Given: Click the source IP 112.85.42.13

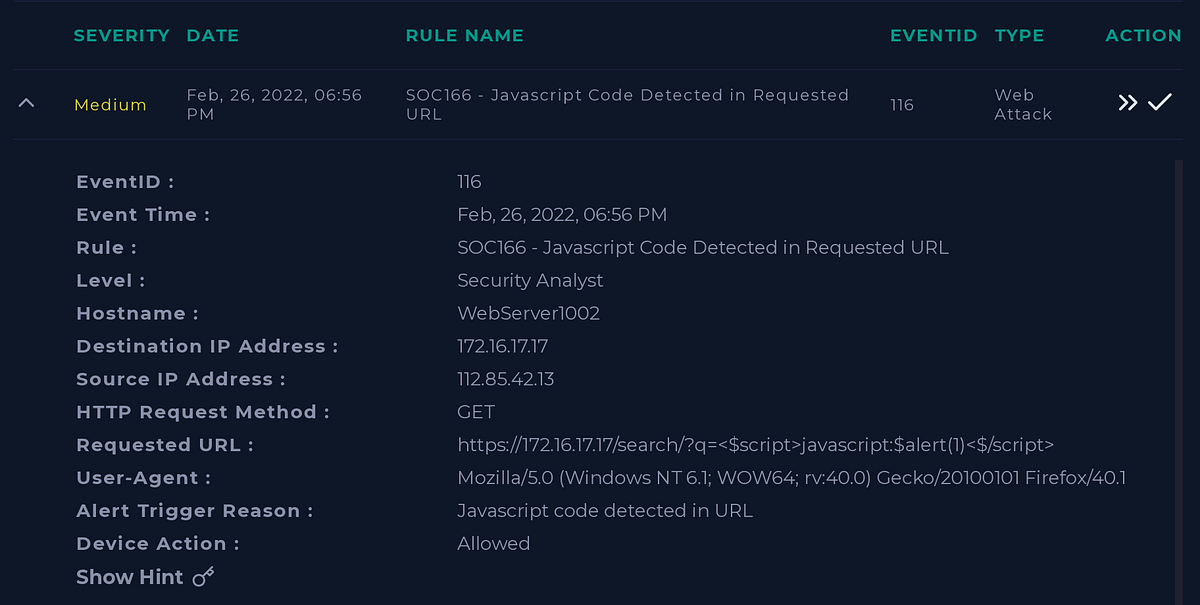Looking at the screenshot, I should (x=505, y=379).
